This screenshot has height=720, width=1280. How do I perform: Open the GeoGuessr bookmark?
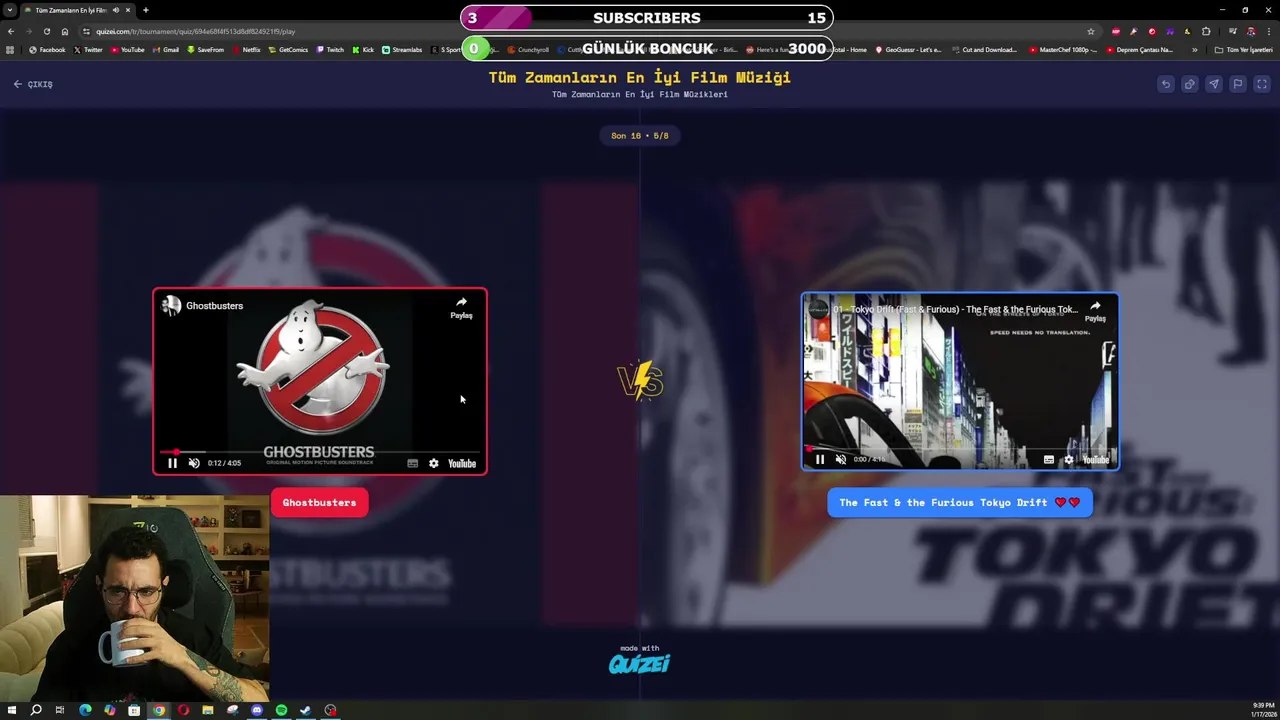click(908, 50)
